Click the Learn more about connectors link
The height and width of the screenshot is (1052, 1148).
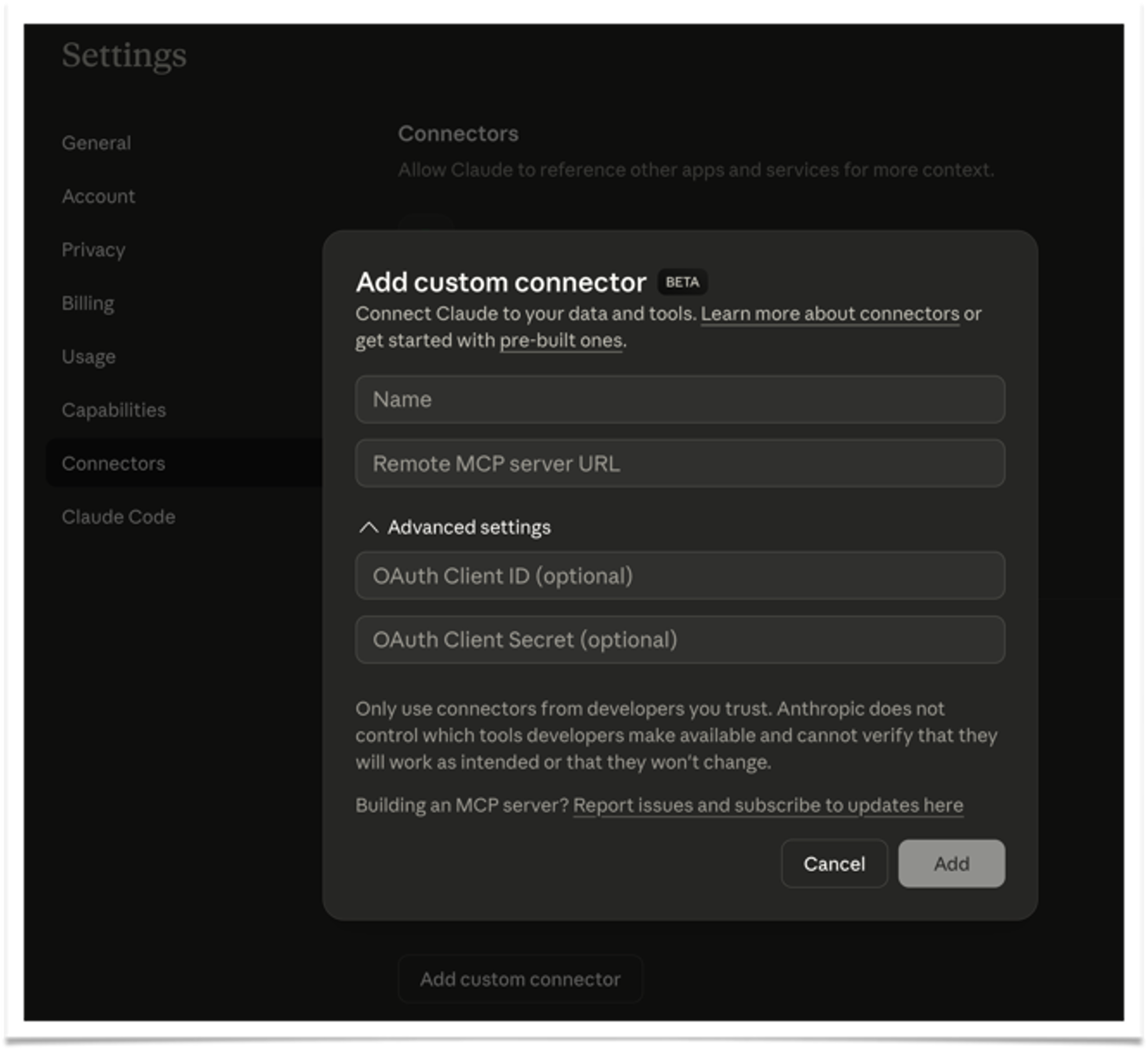point(830,314)
